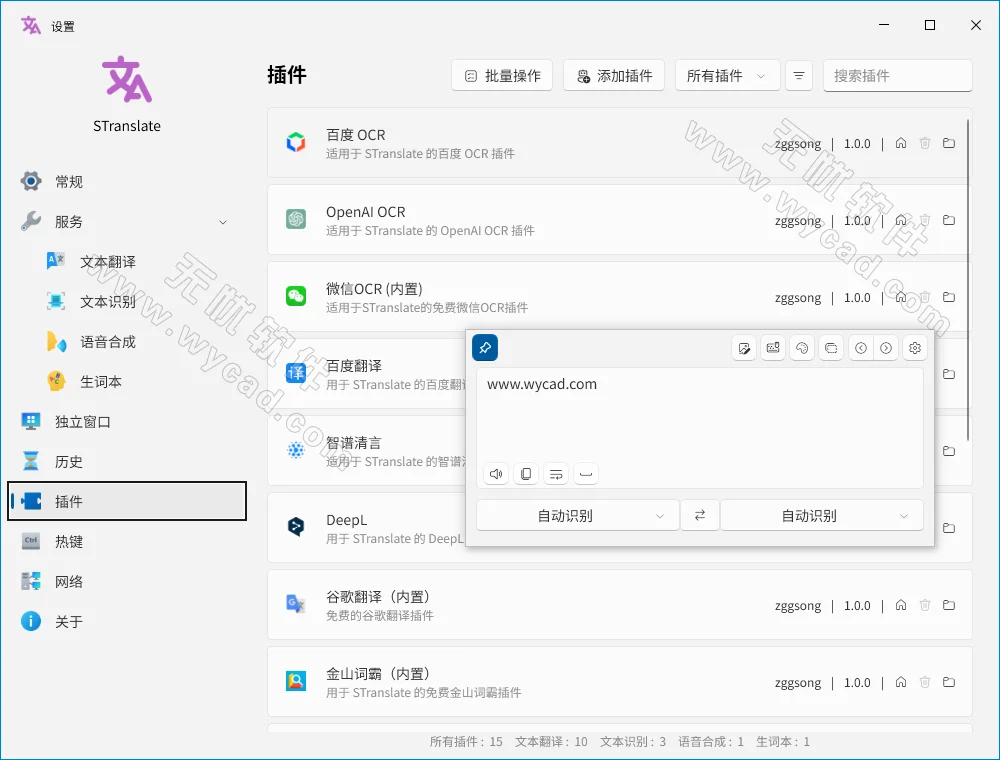
Task: Collapse the translation input panel
Action: click(x=586, y=473)
